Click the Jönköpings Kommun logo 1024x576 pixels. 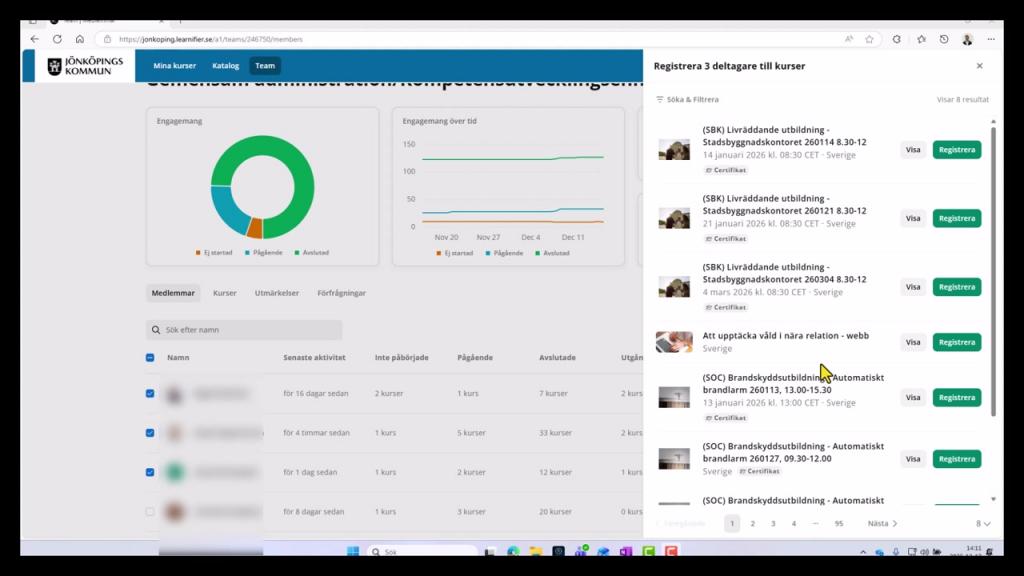coord(85,66)
